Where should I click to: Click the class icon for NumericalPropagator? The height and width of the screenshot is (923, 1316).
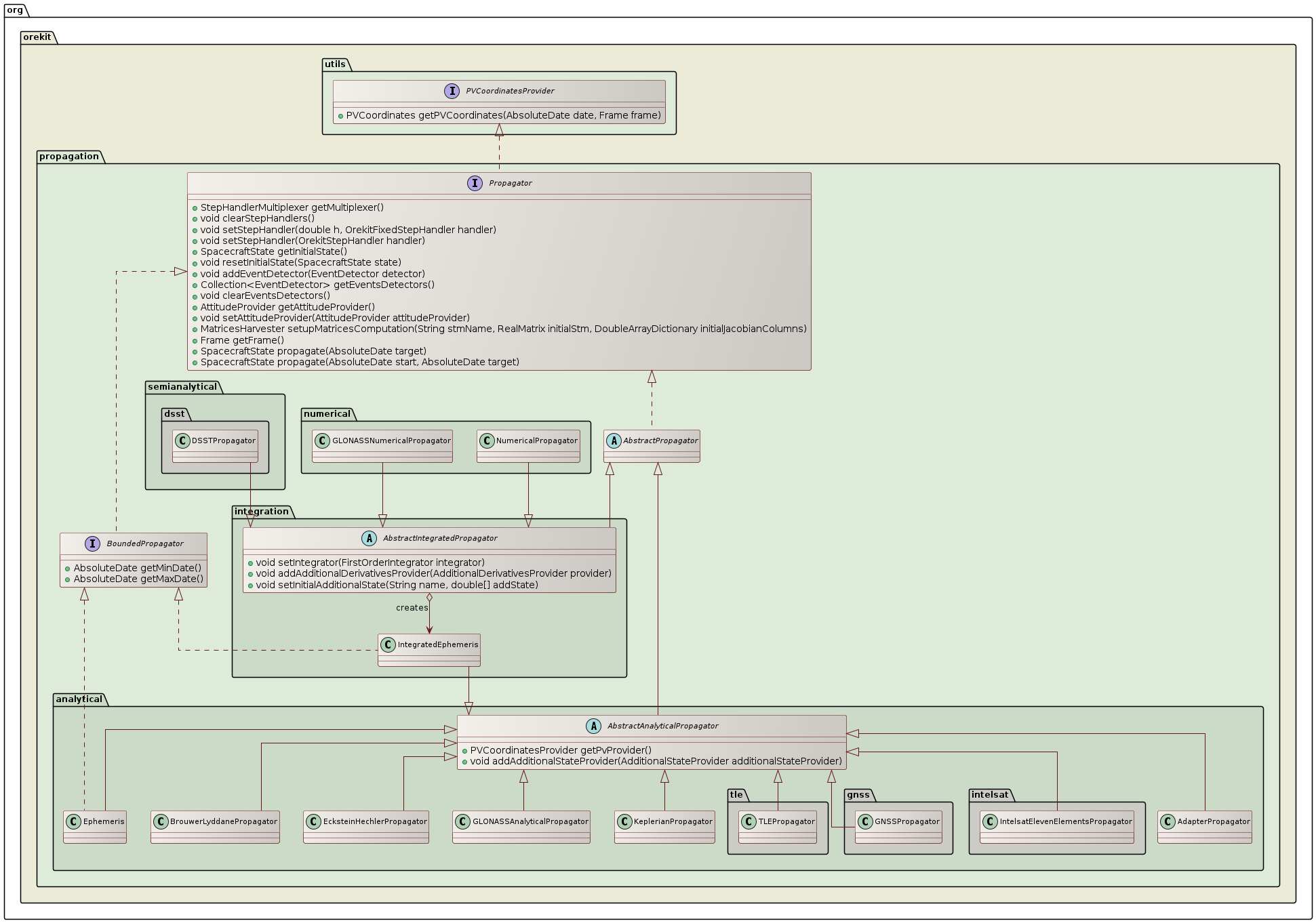(x=487, y=440)
